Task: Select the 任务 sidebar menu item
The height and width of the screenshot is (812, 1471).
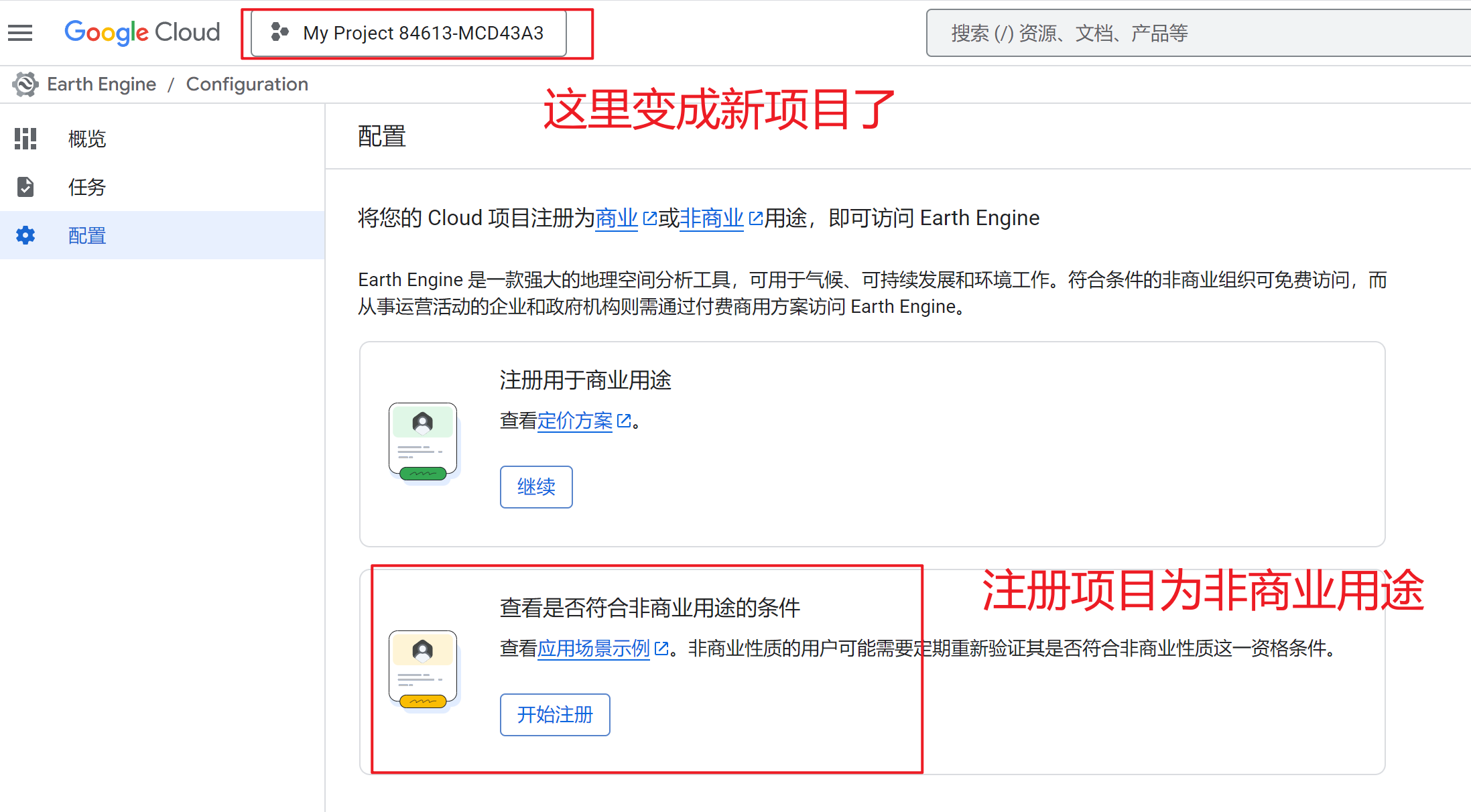Action: [x=87, y=187]
